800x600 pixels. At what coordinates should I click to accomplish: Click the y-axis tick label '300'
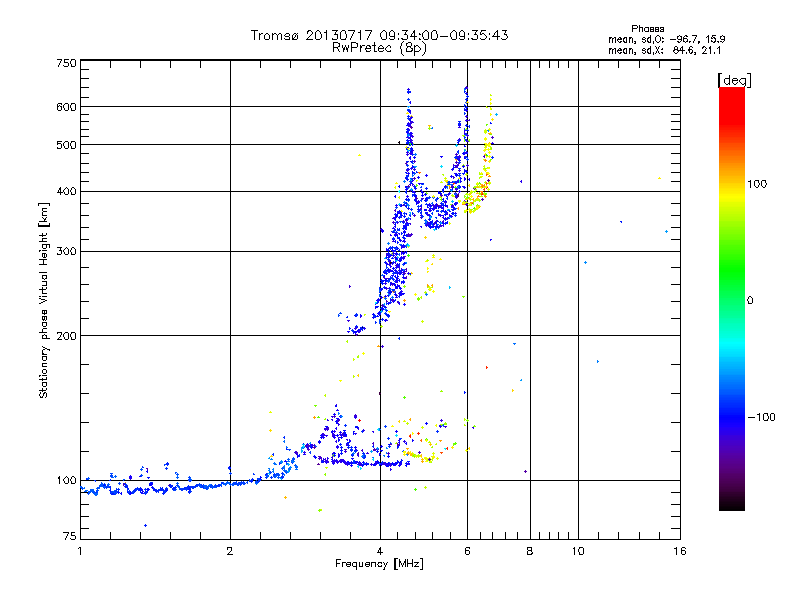pos(66,252)
